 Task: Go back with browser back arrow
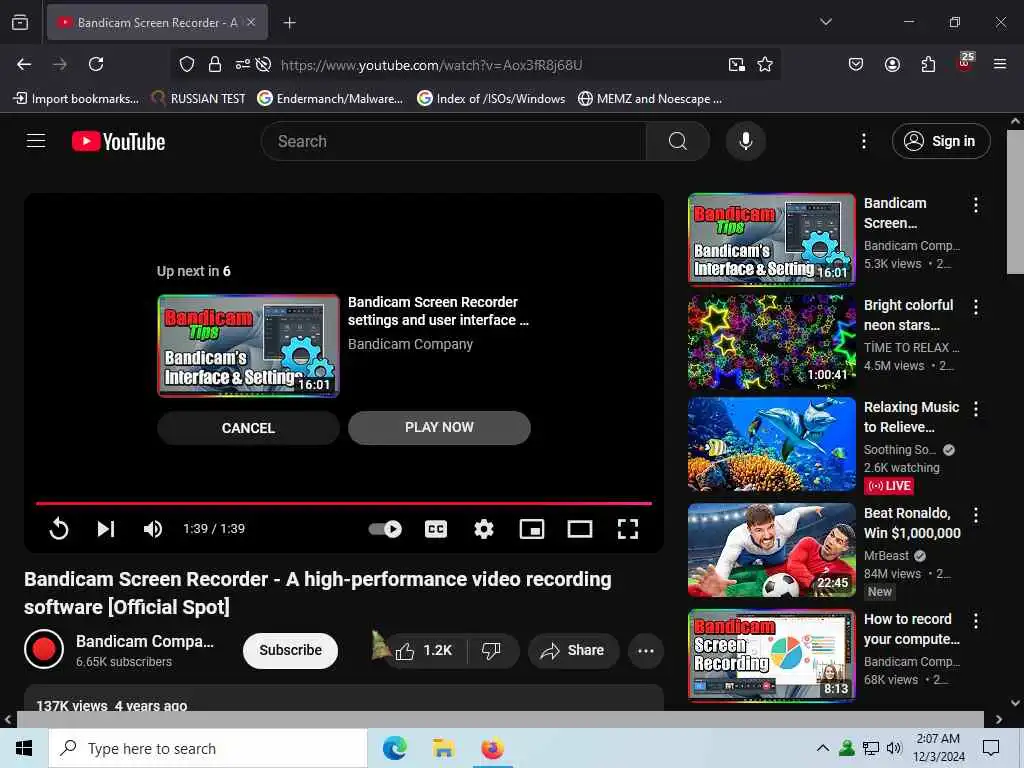click(x=24, y=64)
